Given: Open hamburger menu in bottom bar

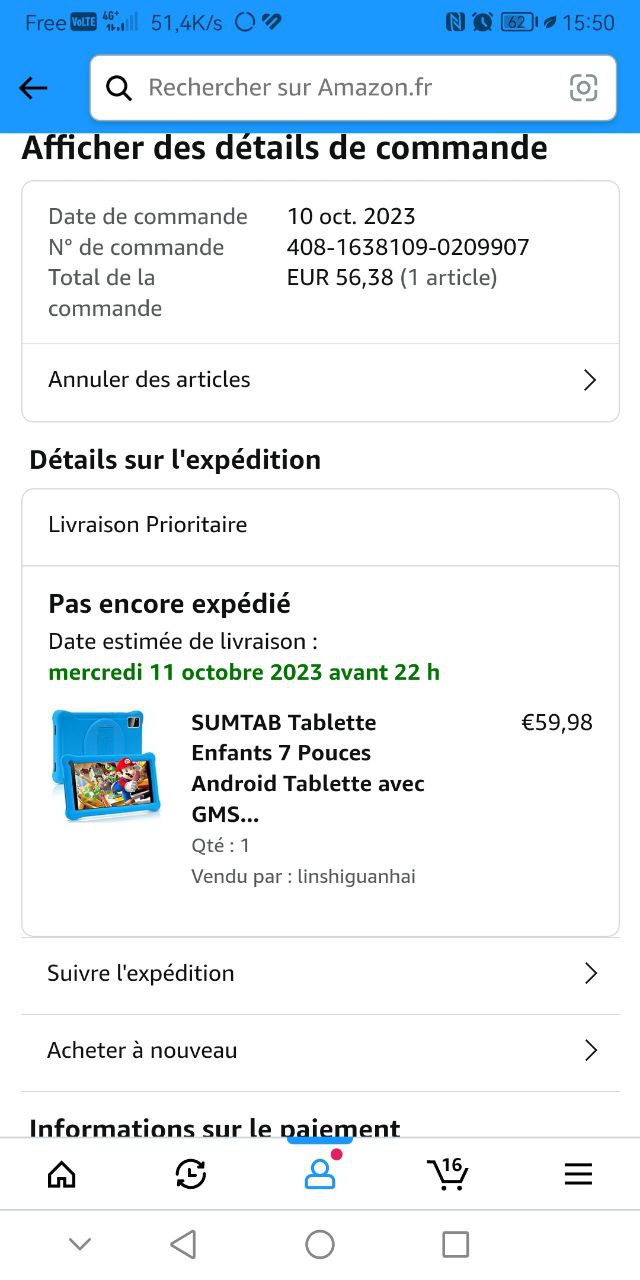Looking at the screenshot, I should (x=578, y=1174).
